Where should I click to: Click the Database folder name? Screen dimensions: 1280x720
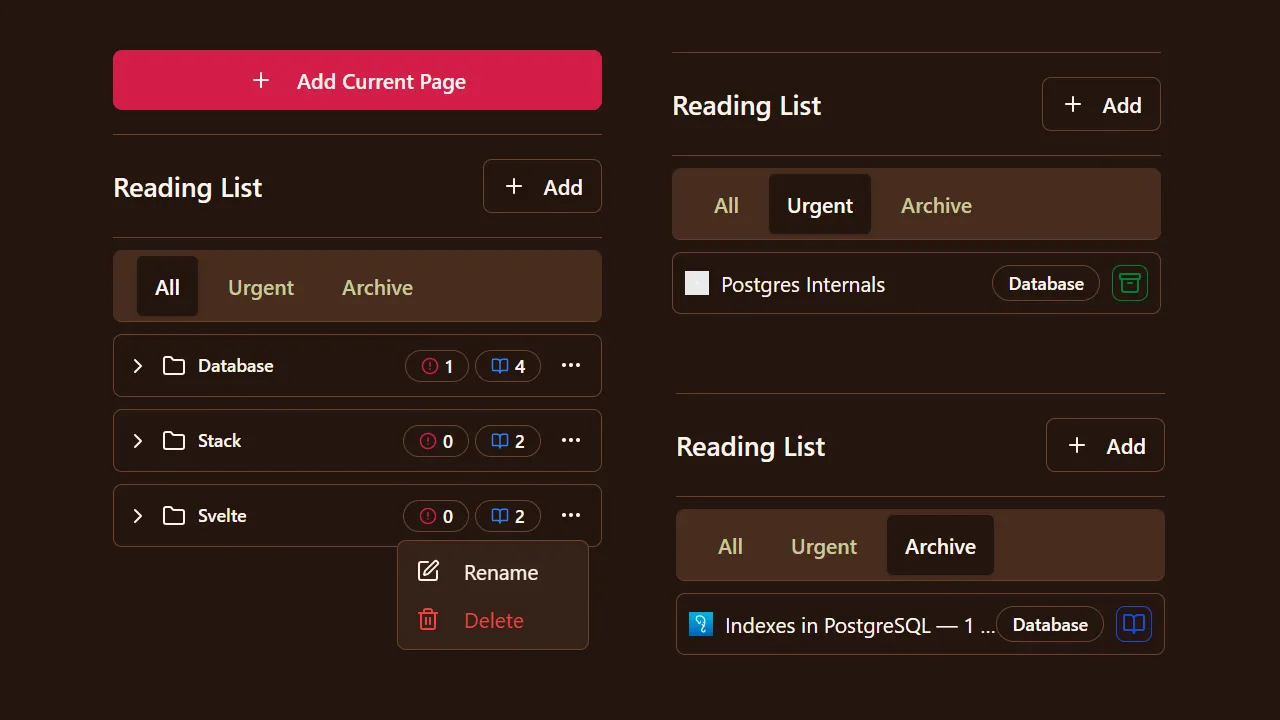click(236, 366)
